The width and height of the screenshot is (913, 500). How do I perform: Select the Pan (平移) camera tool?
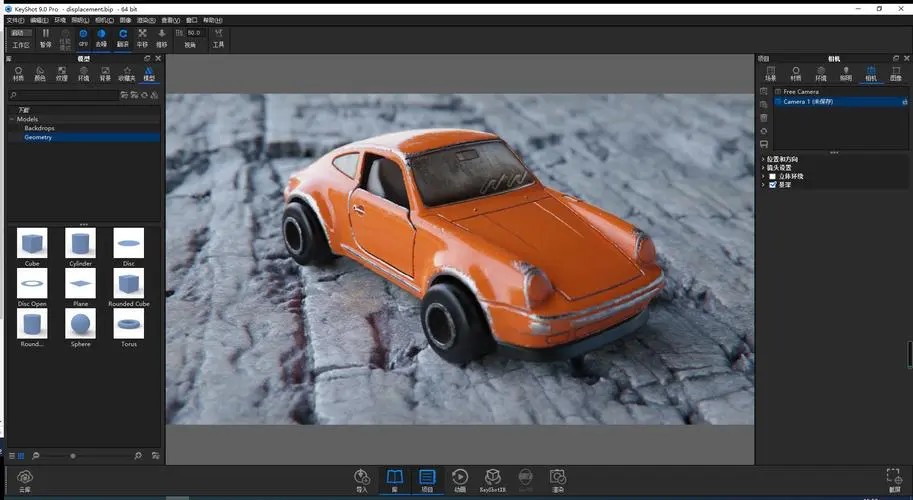click(x=142, y=35)
